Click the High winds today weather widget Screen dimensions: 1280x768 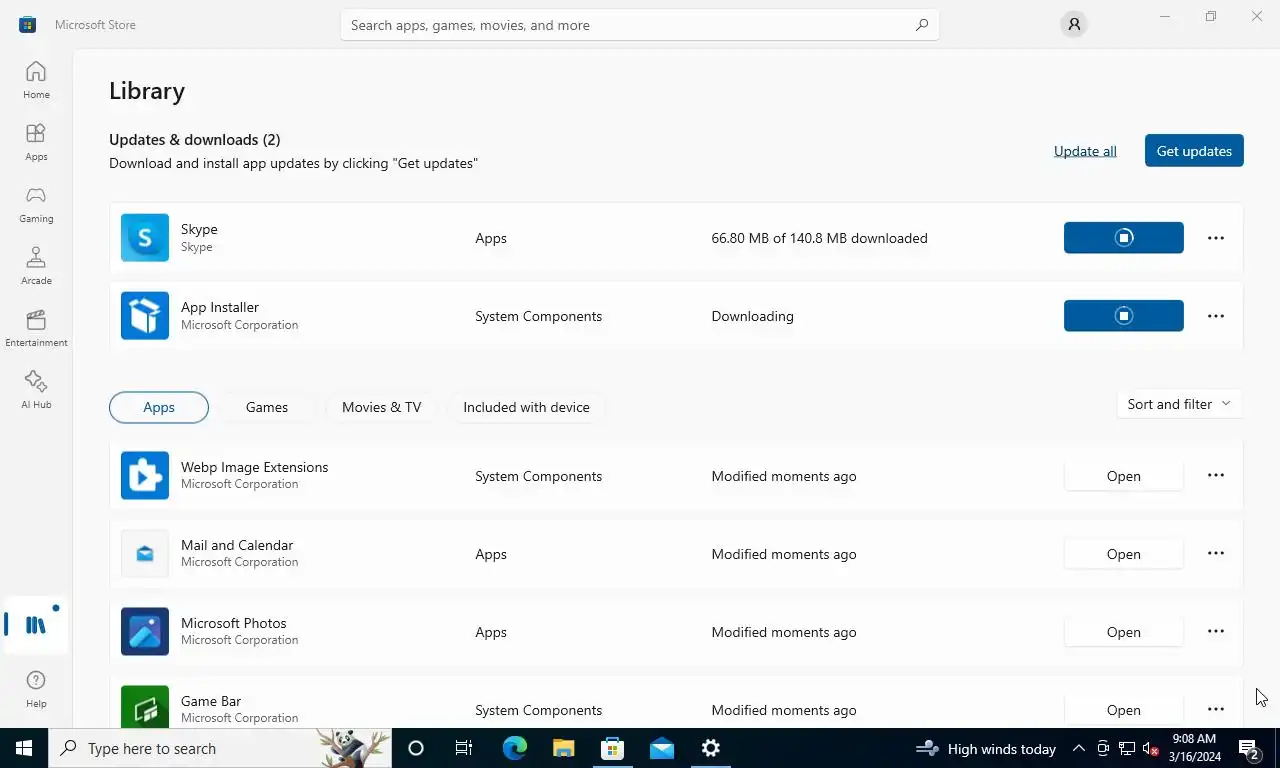(x=986, y=748)
